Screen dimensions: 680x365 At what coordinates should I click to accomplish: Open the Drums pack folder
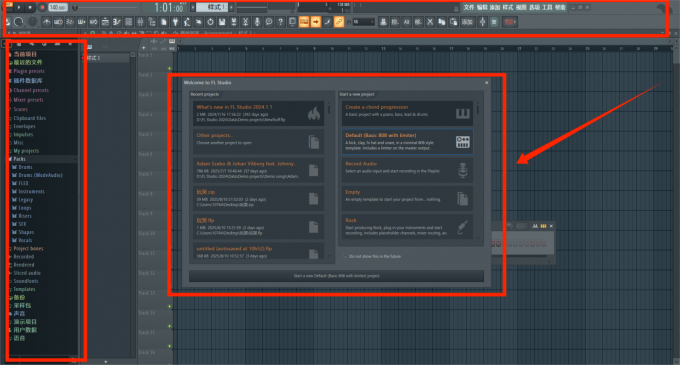click(25, 167)
